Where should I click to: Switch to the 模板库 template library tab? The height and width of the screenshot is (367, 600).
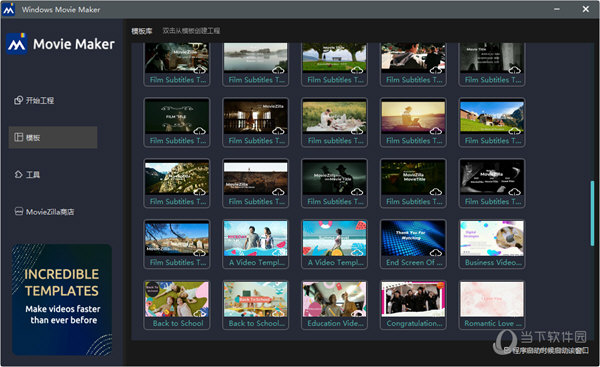click(142, 31)
